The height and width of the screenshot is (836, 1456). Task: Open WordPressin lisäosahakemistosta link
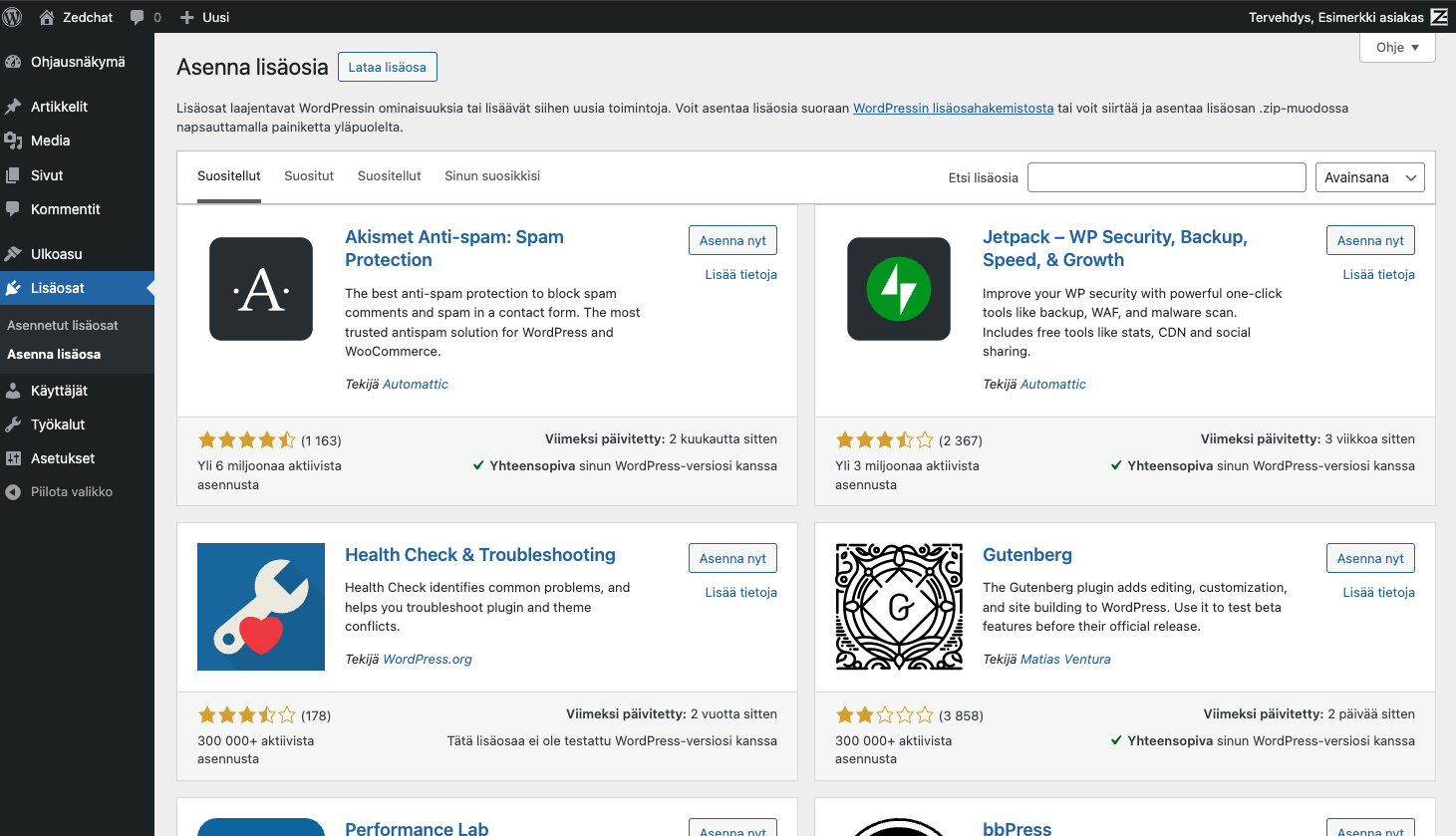953,109
